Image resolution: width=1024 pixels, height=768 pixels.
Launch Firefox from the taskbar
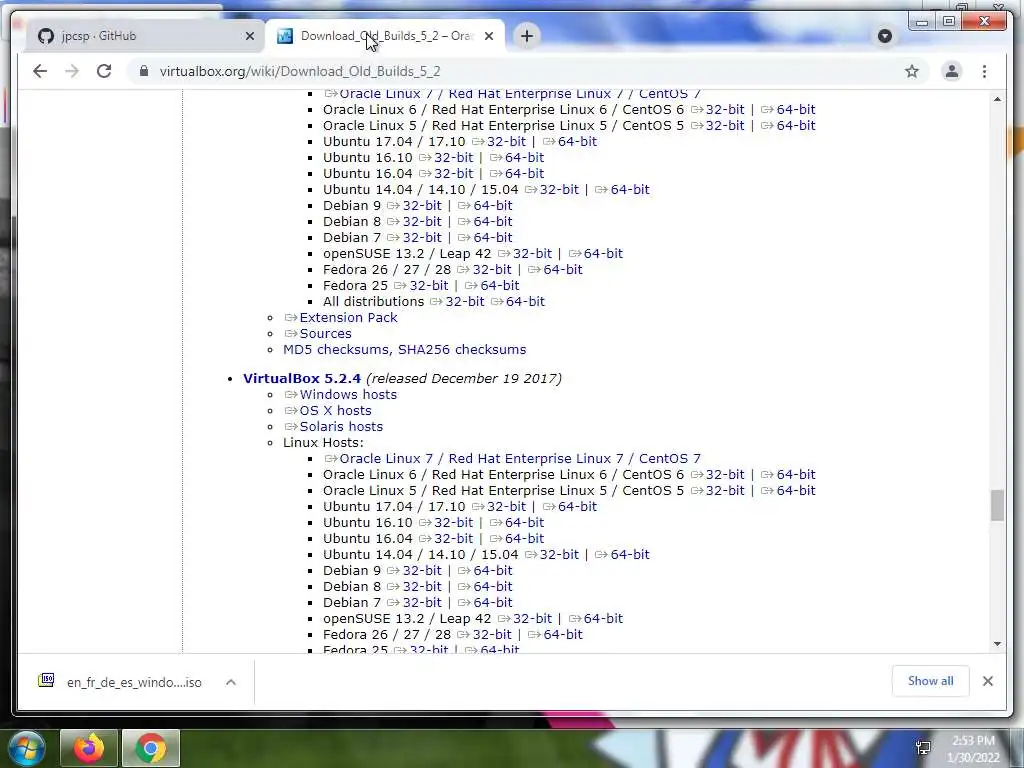click(89, 748)
